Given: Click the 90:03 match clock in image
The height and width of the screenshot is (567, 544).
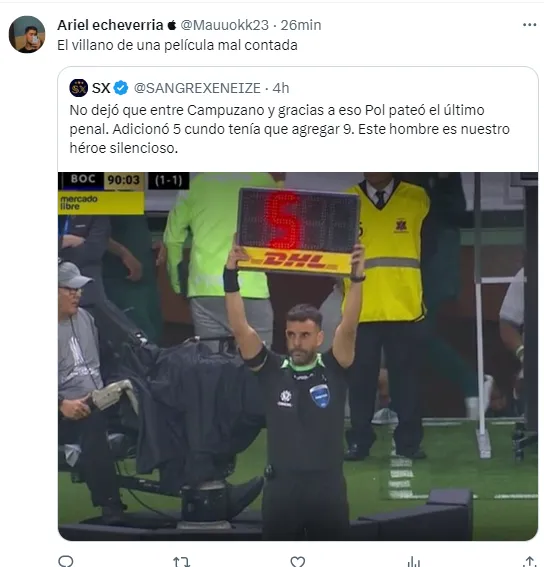Looking at the screenshot, I should (124, 180).
